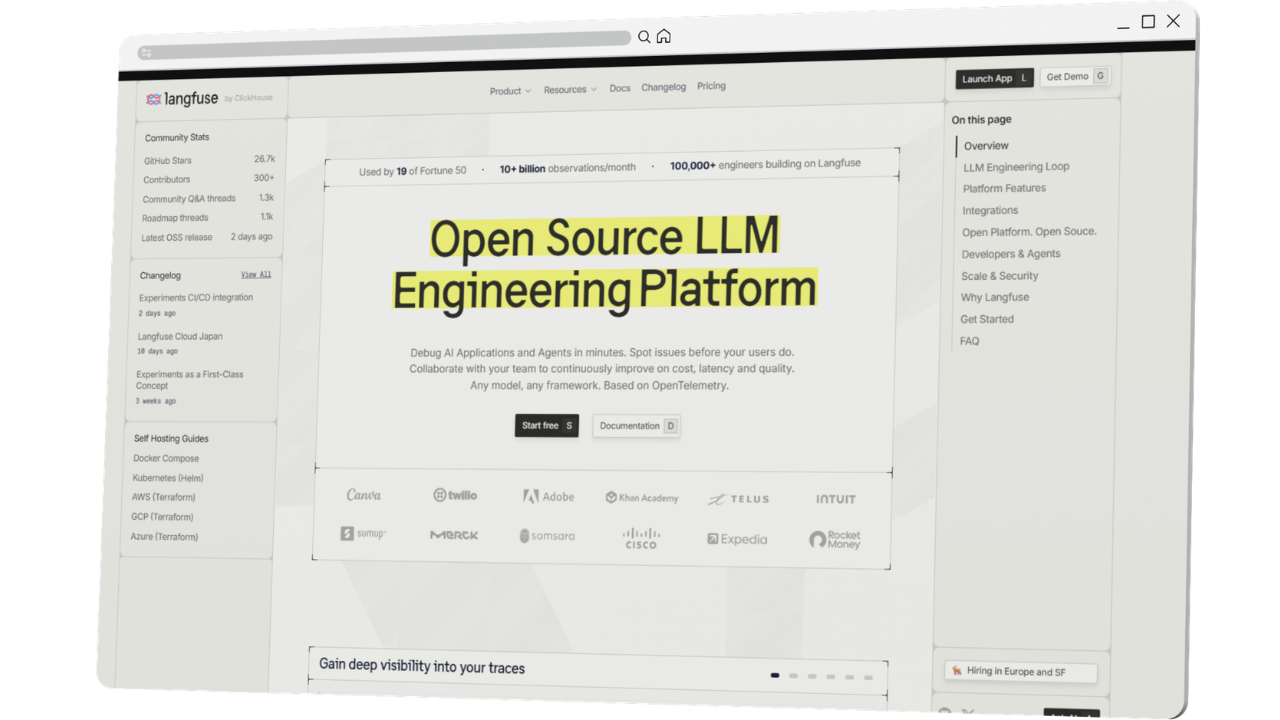Open the Docker Compose guide
Viewport: 1280px width, 720px height.
(x=166, y=458)
